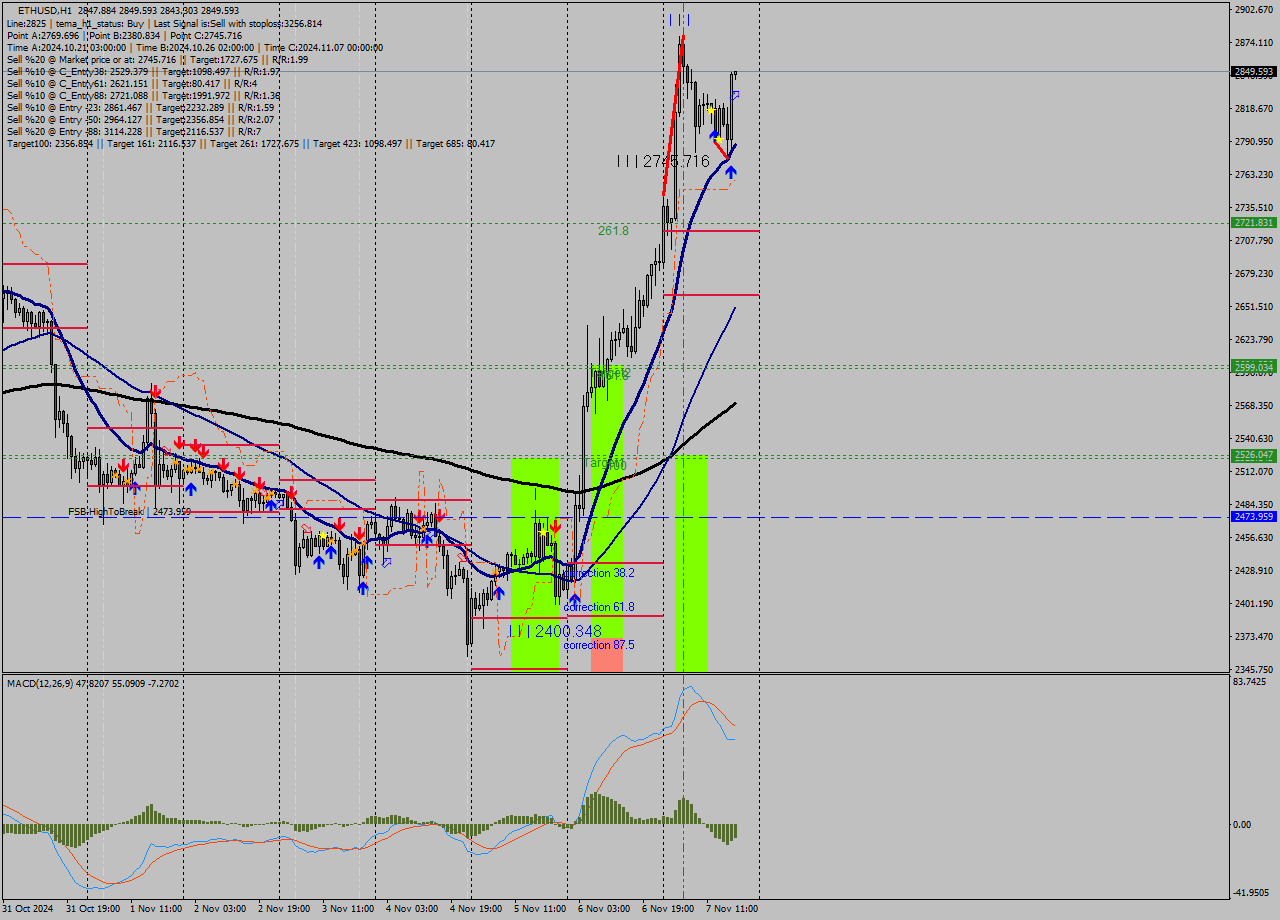The height and width of the screenshot is (920, 1280).
Task: Click the 2 Nov 03:00 time axis label
Action: pyautogui.click(x=220, y=909)
